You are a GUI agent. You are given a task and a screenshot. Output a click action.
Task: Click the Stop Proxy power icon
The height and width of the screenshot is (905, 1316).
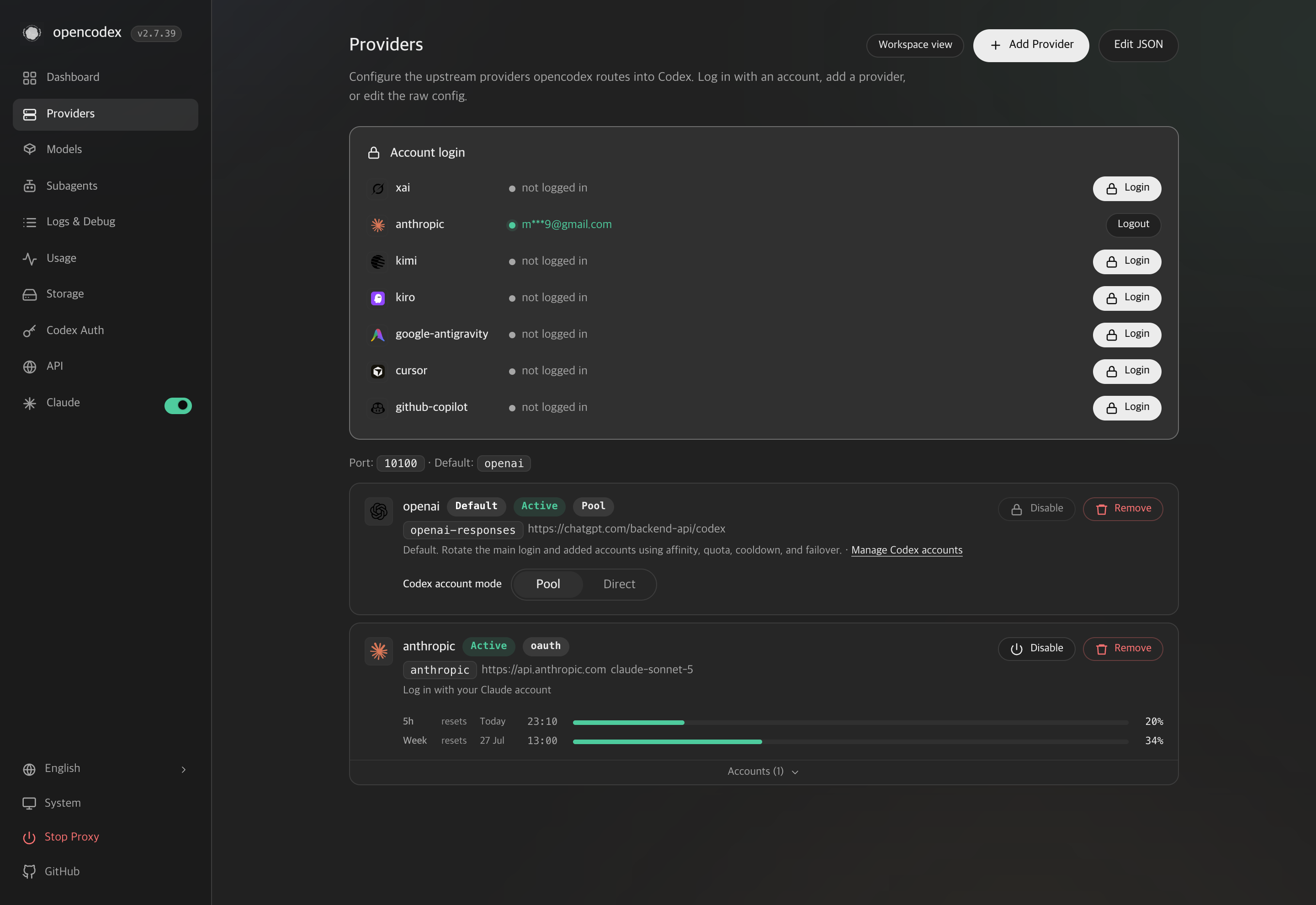tap(29, 837)
